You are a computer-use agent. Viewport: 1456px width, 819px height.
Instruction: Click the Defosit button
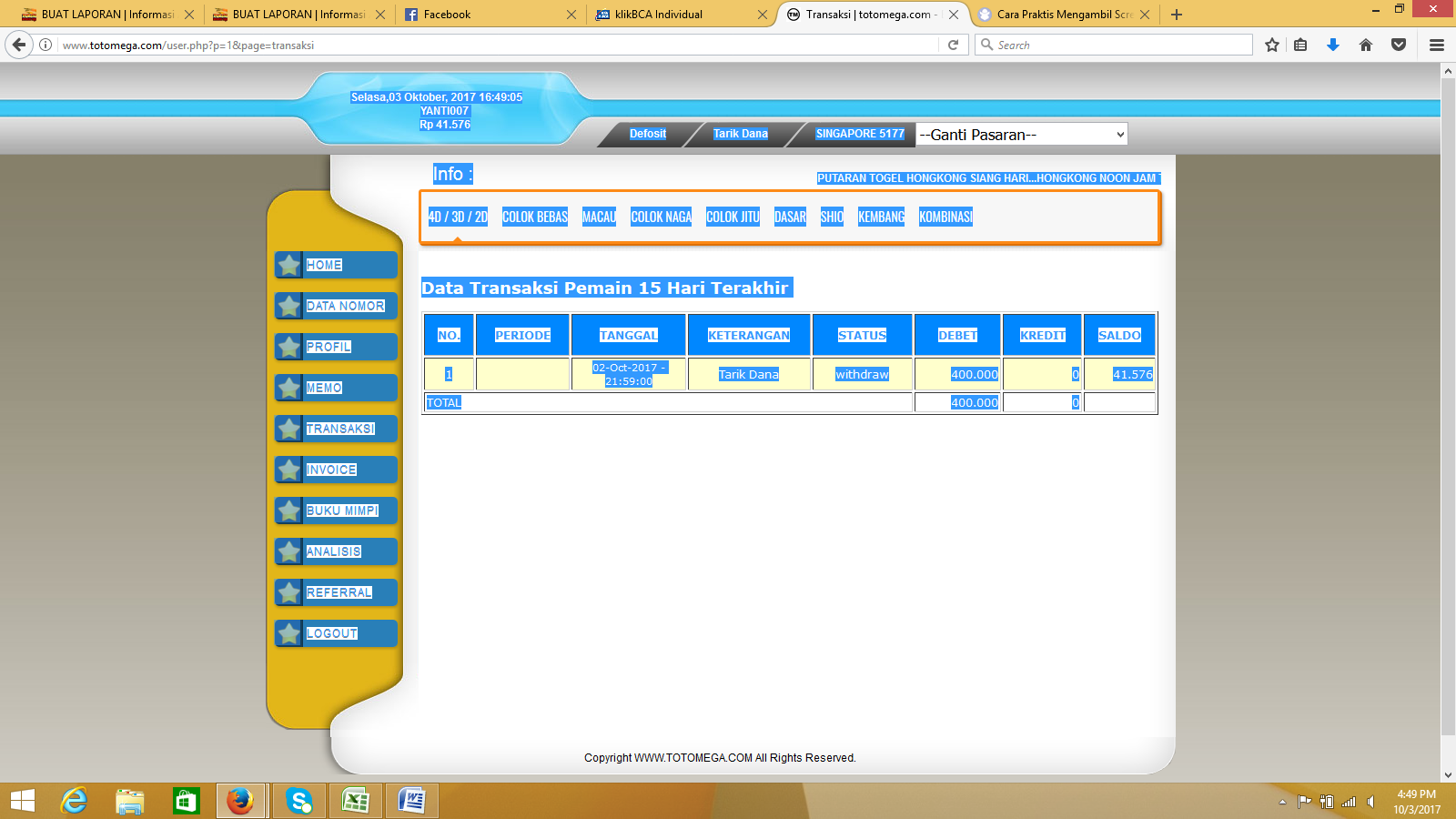(x=647, y=134)
